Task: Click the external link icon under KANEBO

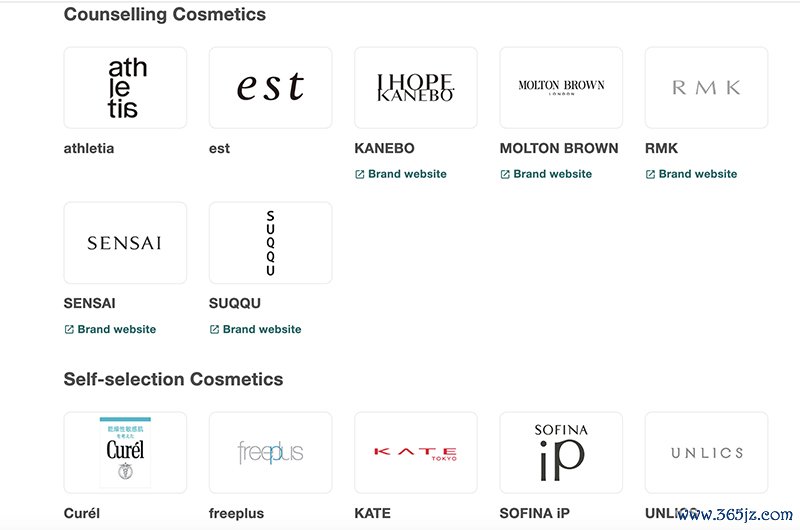Action: tap(360, 174)
